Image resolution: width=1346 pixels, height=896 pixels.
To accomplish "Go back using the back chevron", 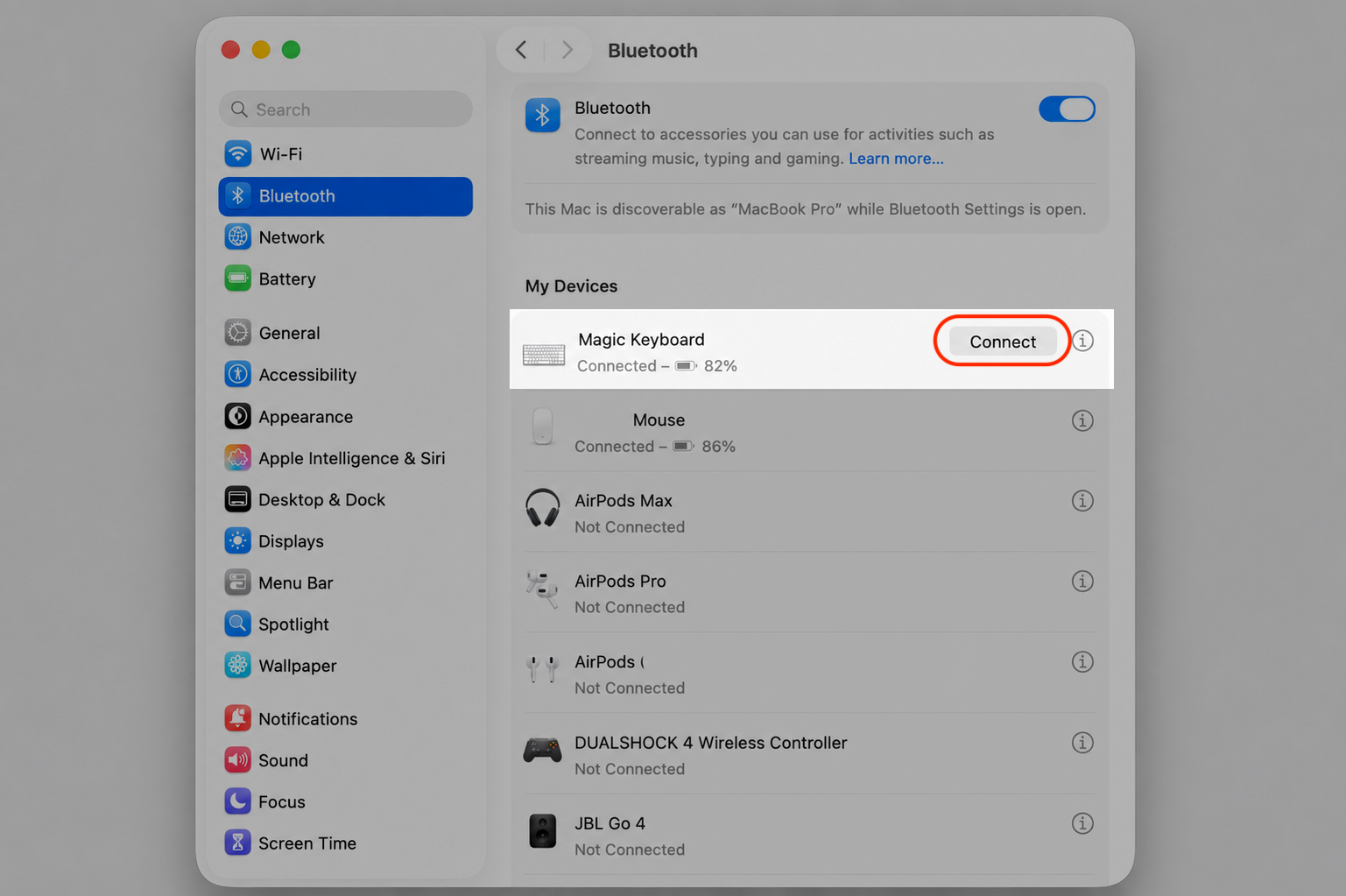I will pos(521,50).
